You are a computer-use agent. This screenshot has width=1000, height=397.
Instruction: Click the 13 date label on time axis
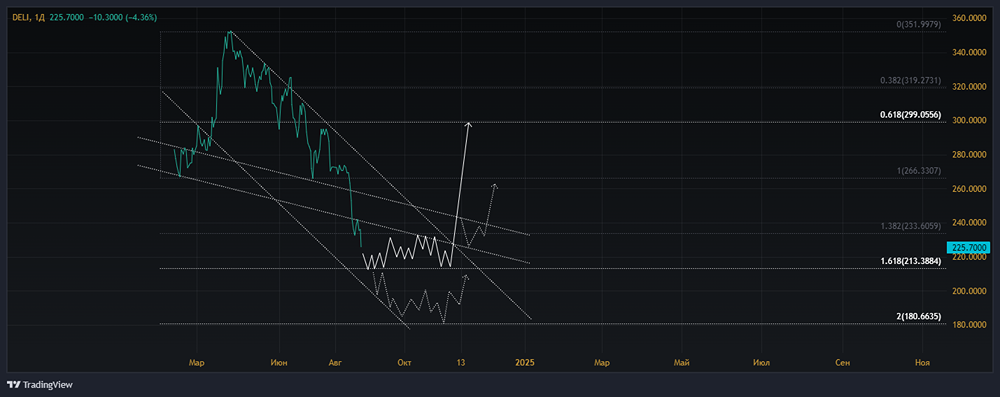460,363
